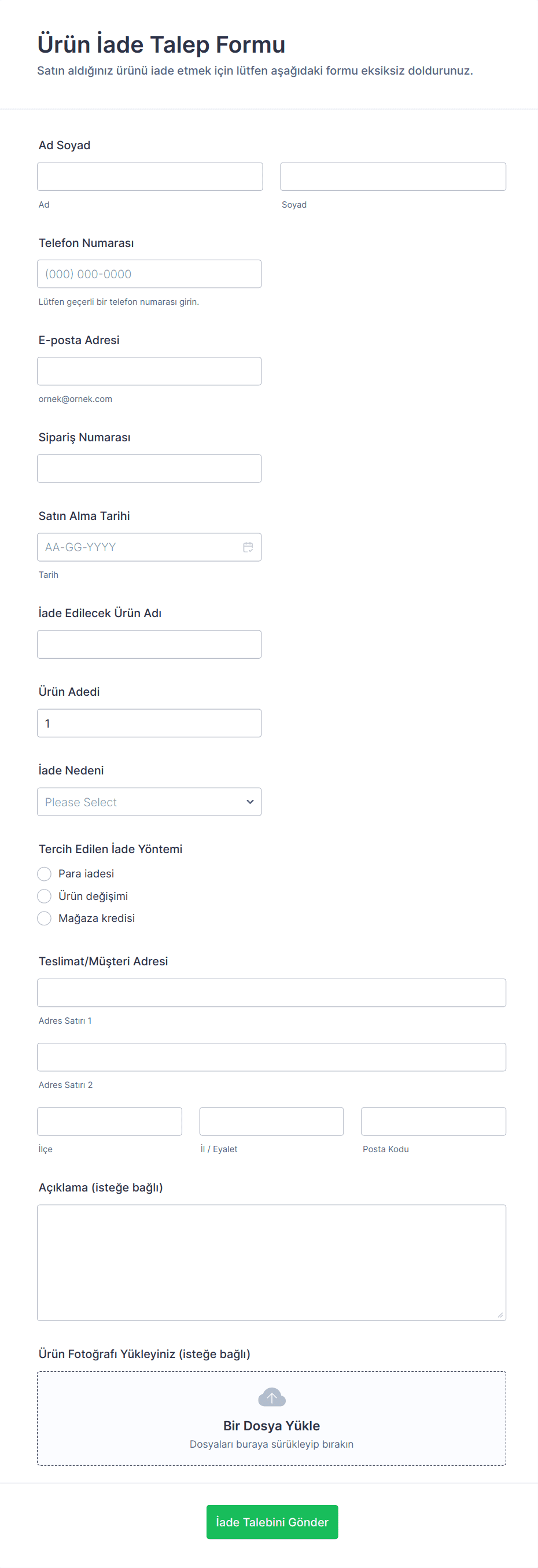Open the İade Nedeni dropdown
This screenshot has width=538, height=1568.
(x=149, y=802)
